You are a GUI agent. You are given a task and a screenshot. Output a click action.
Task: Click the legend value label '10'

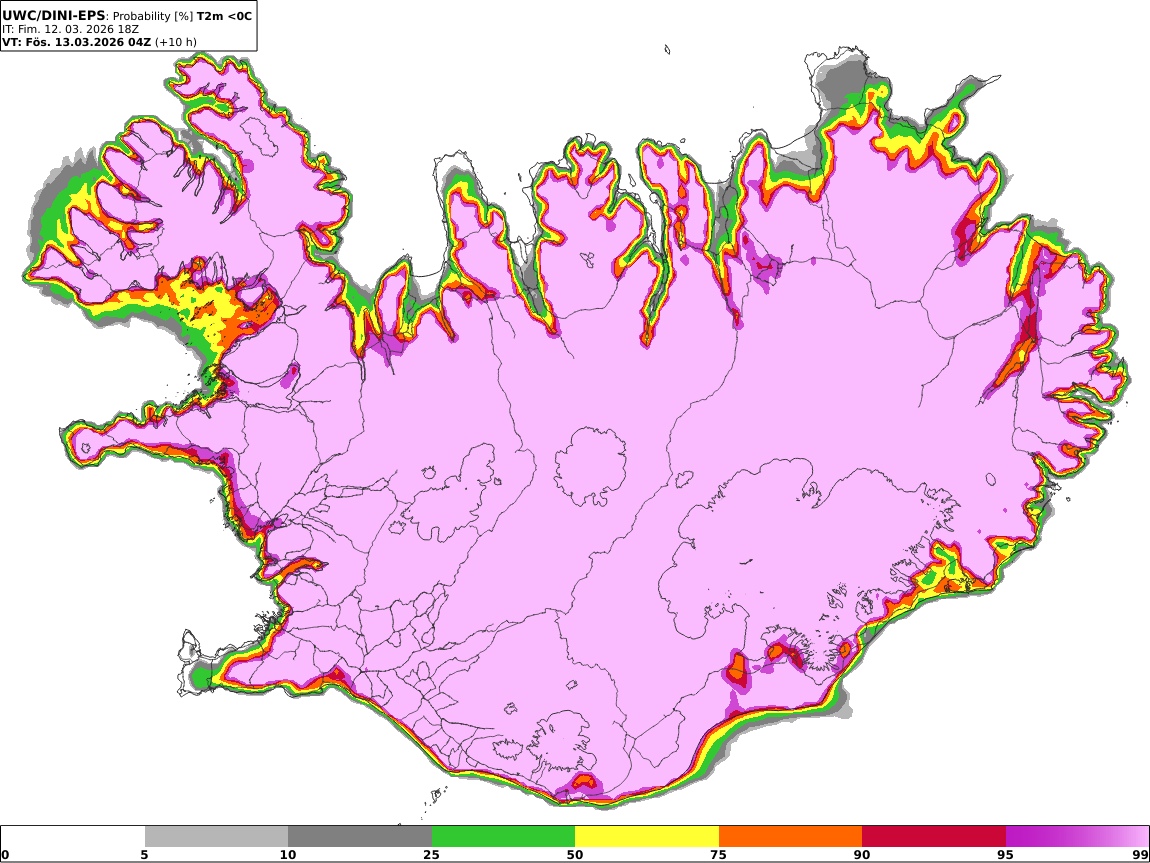point(288,855)
